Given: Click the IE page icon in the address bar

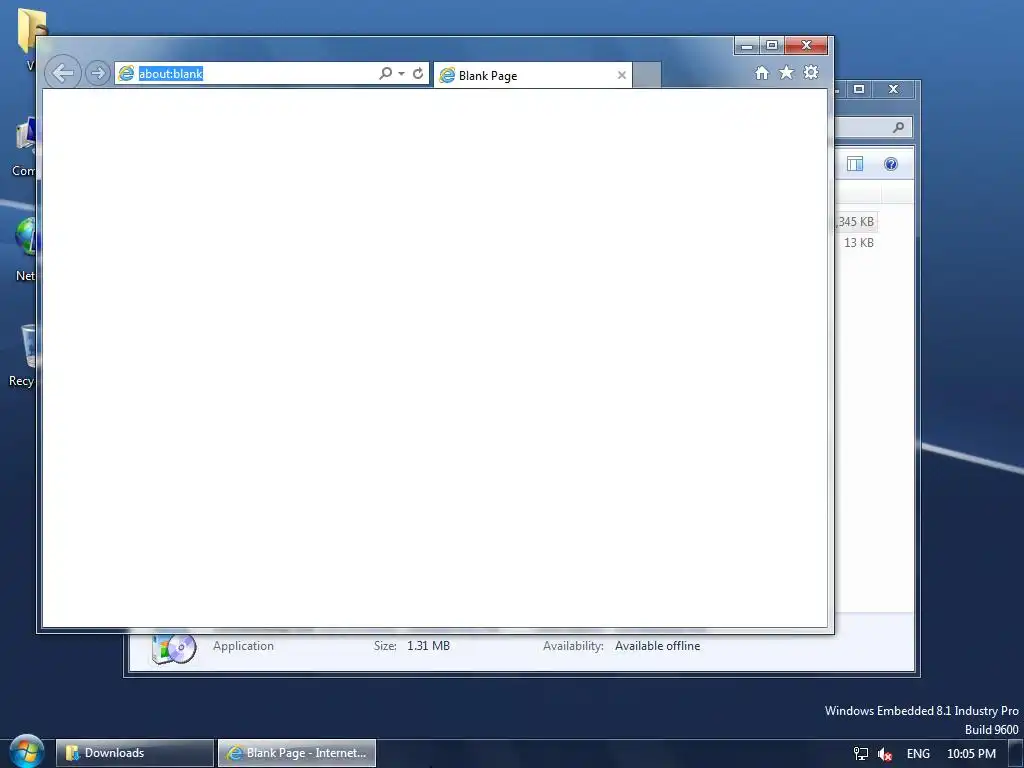Looking at the screenshot, I should pos(125,73).
